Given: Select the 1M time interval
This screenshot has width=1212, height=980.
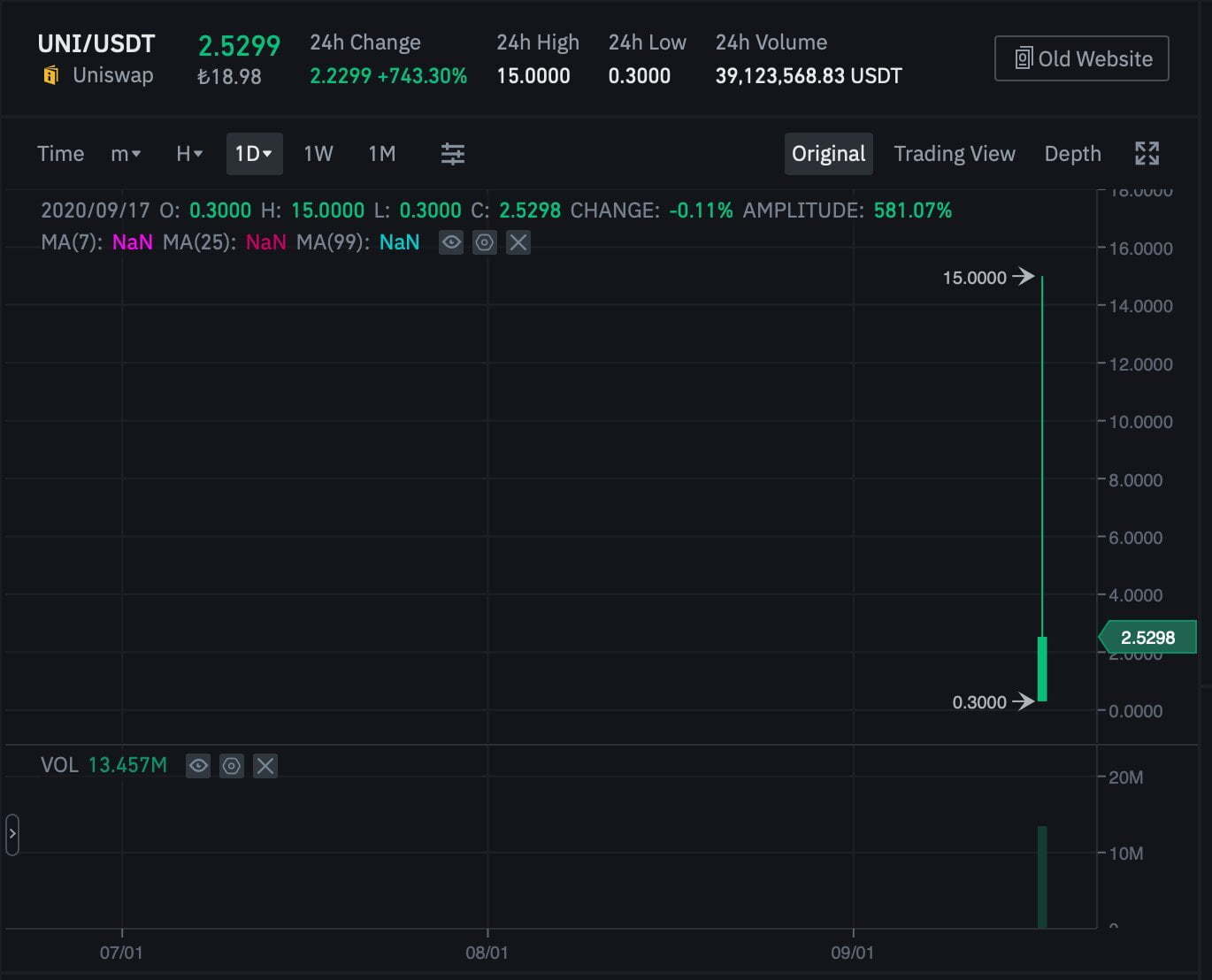Looking at the screenshot, I should [x=382, y=154].
